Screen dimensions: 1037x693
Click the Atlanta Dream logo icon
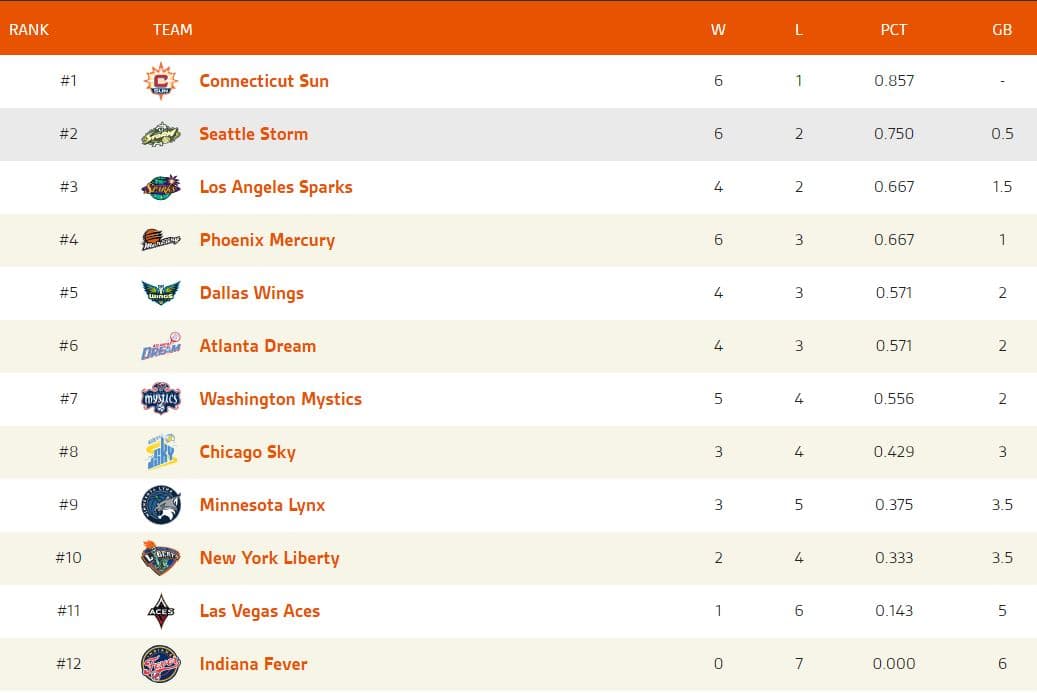(x=161, y=346)
